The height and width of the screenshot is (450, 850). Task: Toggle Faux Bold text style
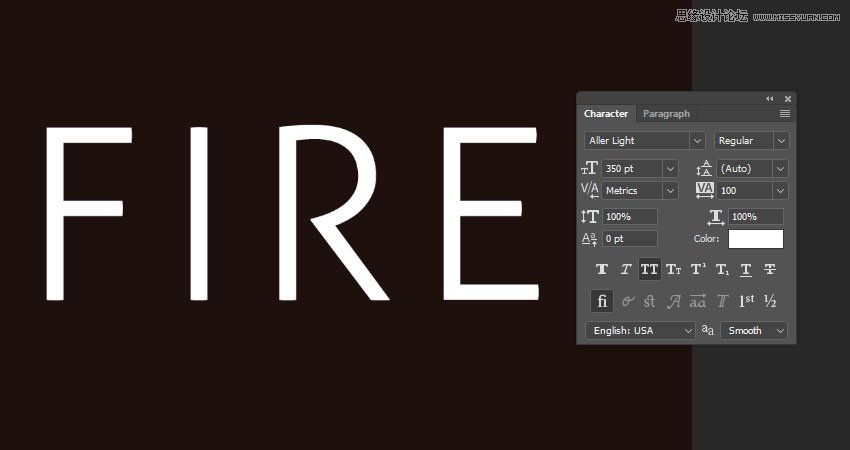(x=602, y=269)
